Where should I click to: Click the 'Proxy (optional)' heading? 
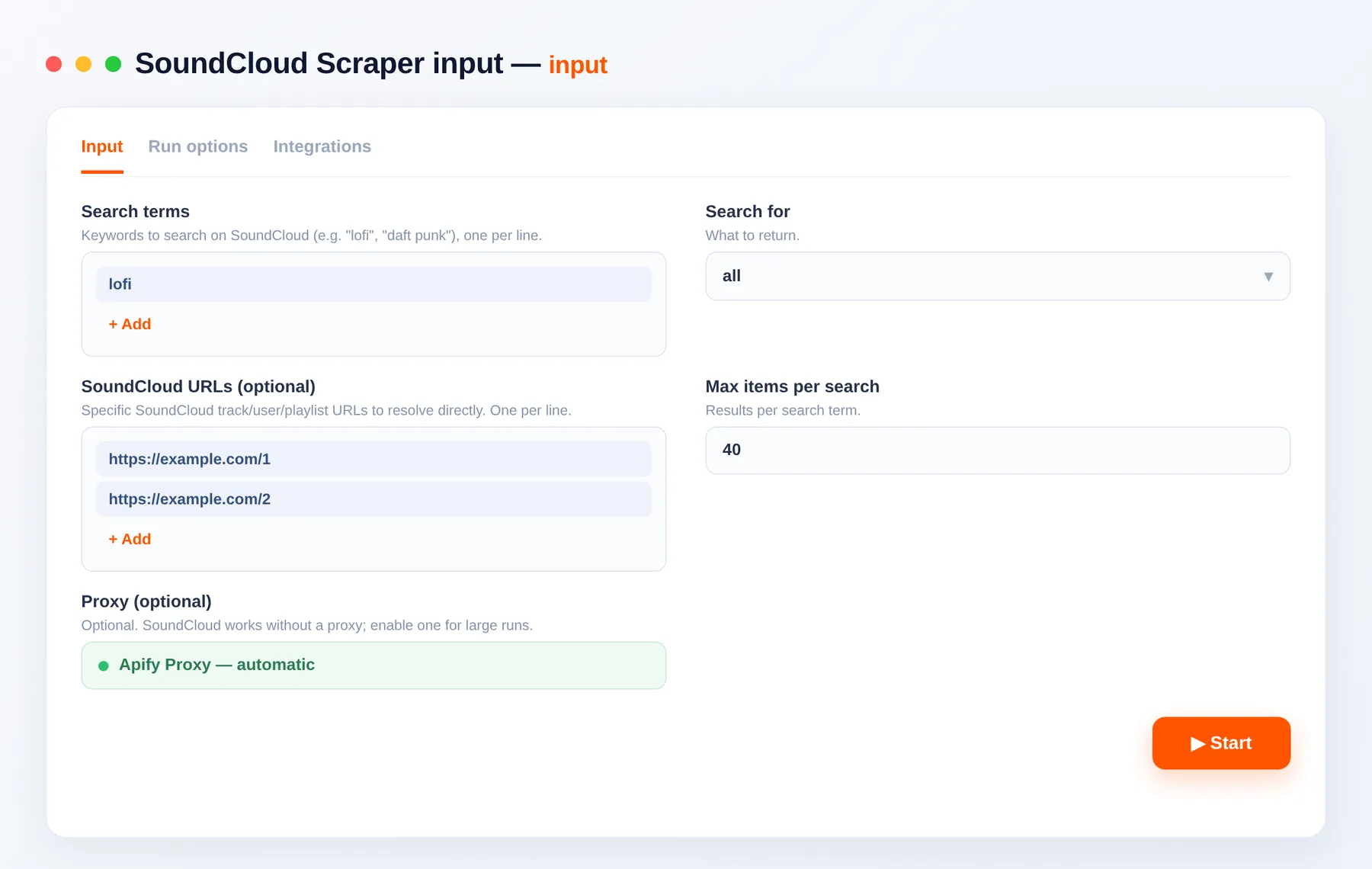point(146,601)
